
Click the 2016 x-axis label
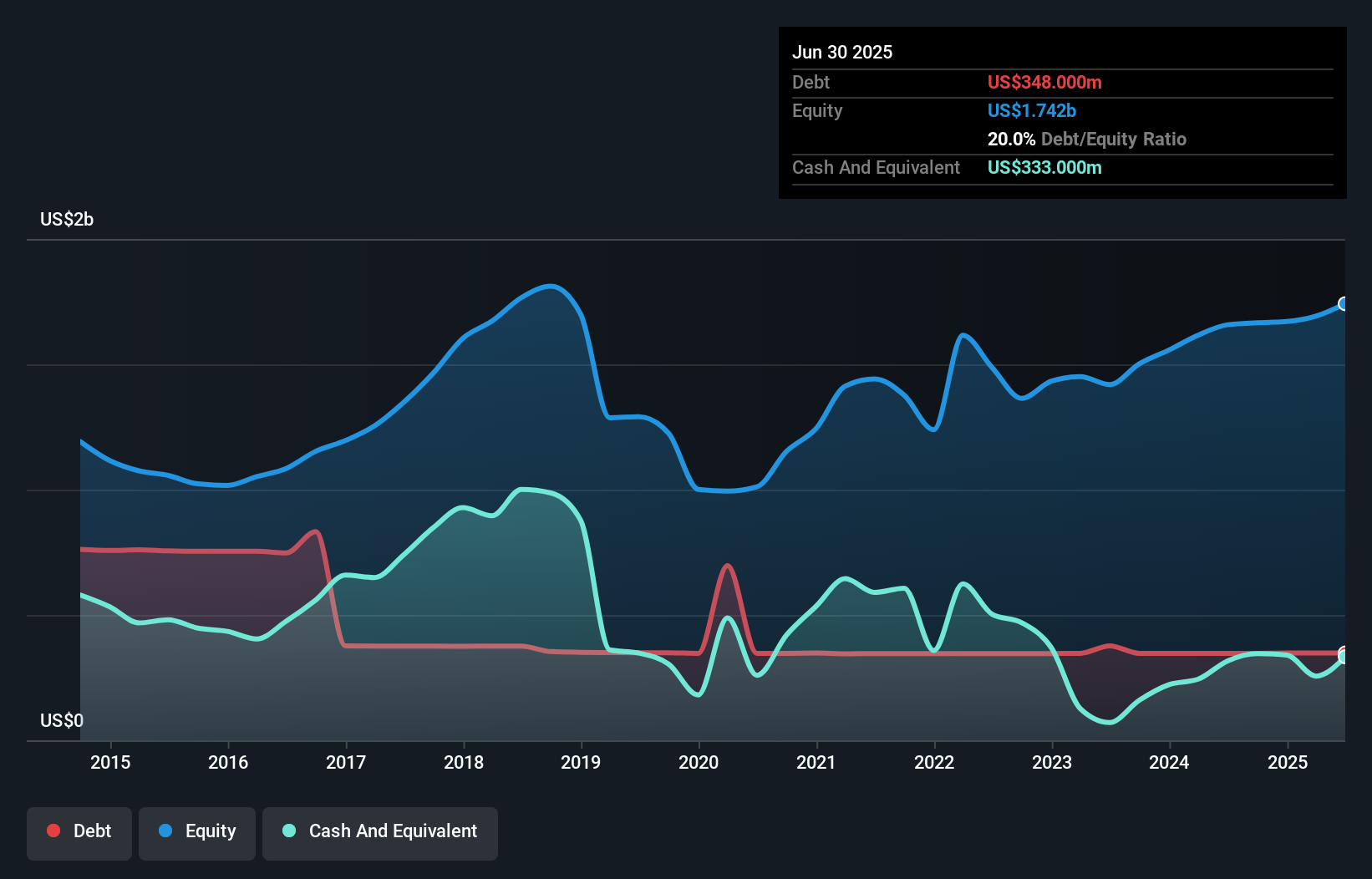click(x=228, y=762)
